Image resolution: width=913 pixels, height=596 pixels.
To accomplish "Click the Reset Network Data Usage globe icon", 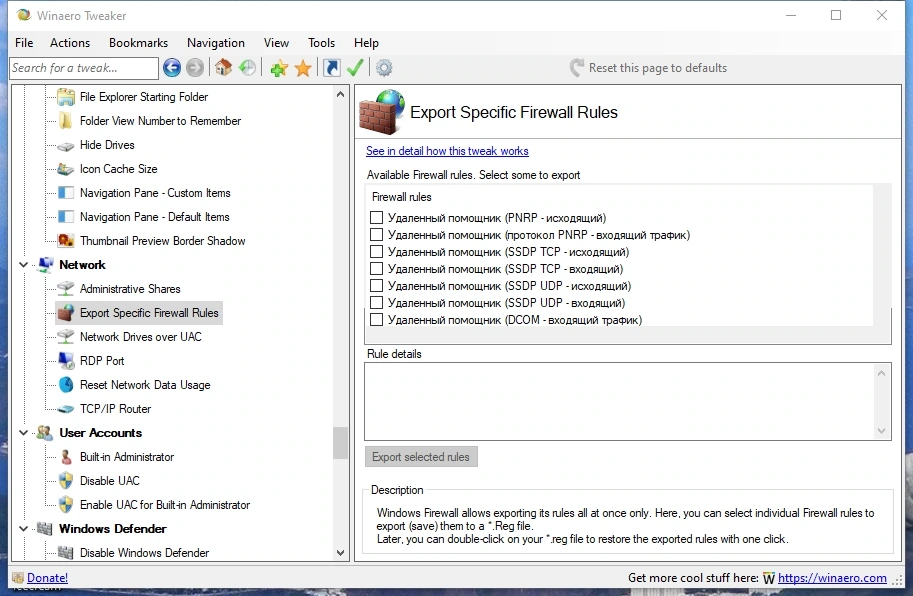I will pos(66,385).
